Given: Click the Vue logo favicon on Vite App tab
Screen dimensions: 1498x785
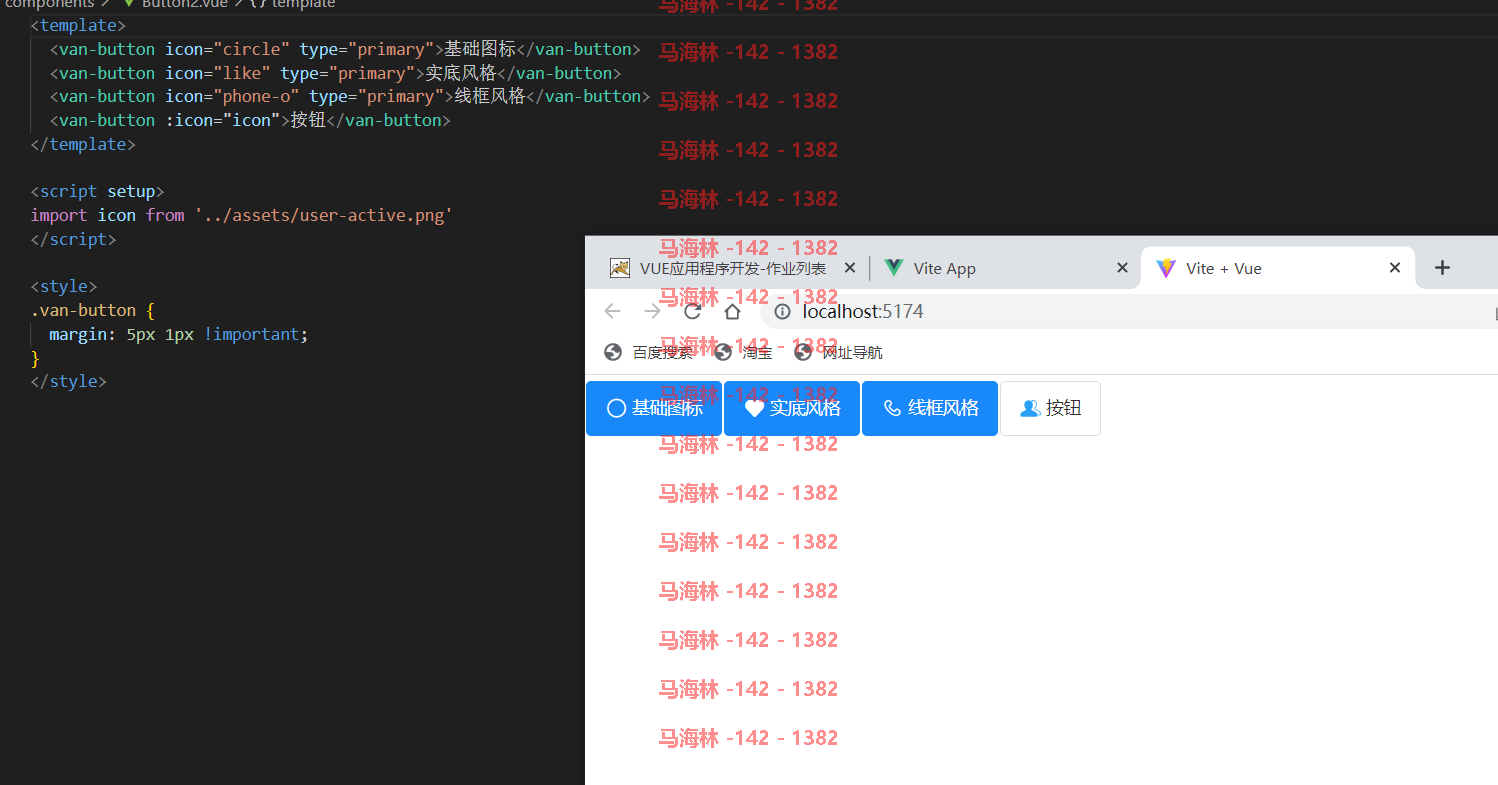Looking at the screenshot, I should [x=894, y=268].
